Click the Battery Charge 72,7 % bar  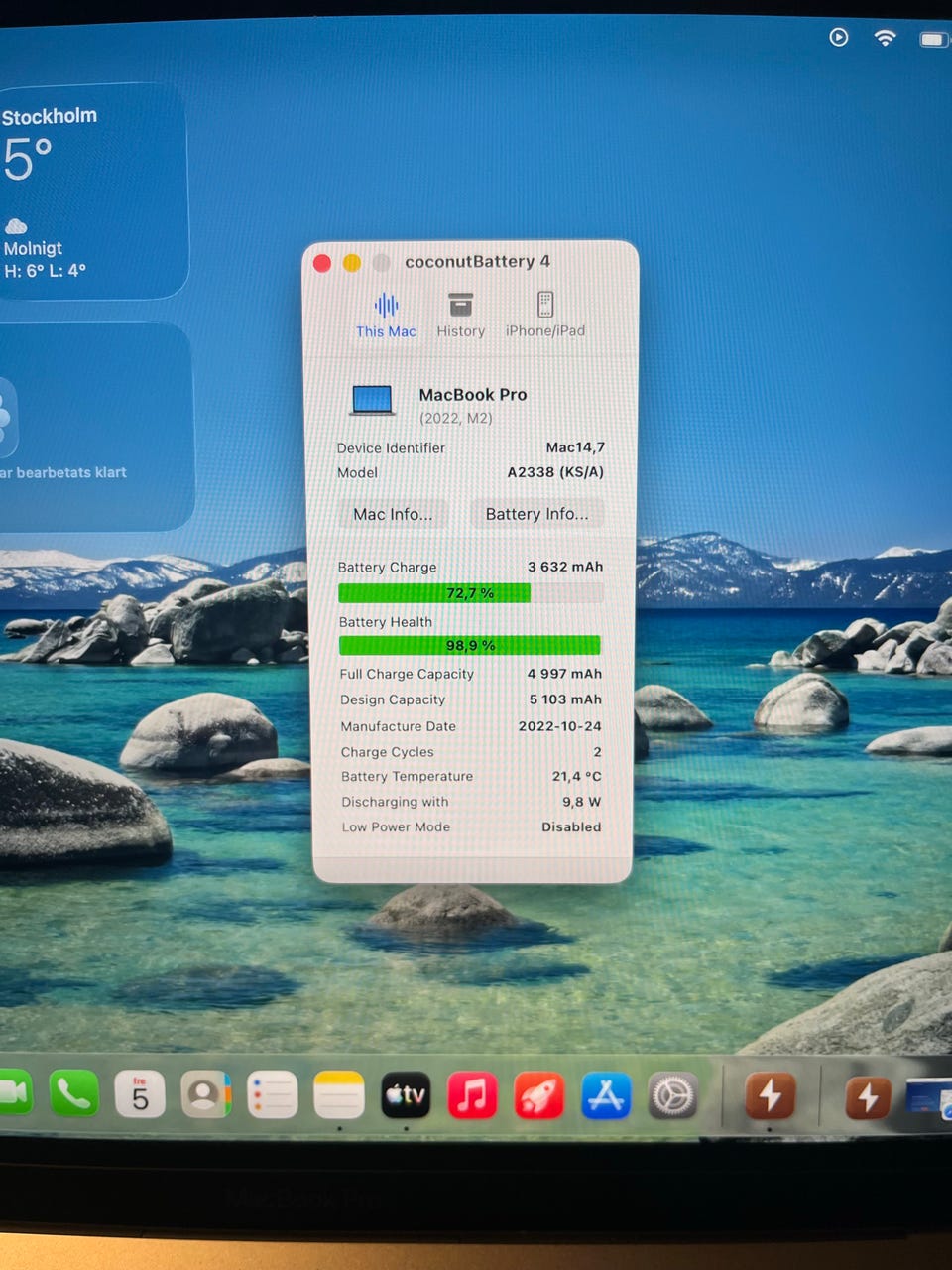[470, 593]
